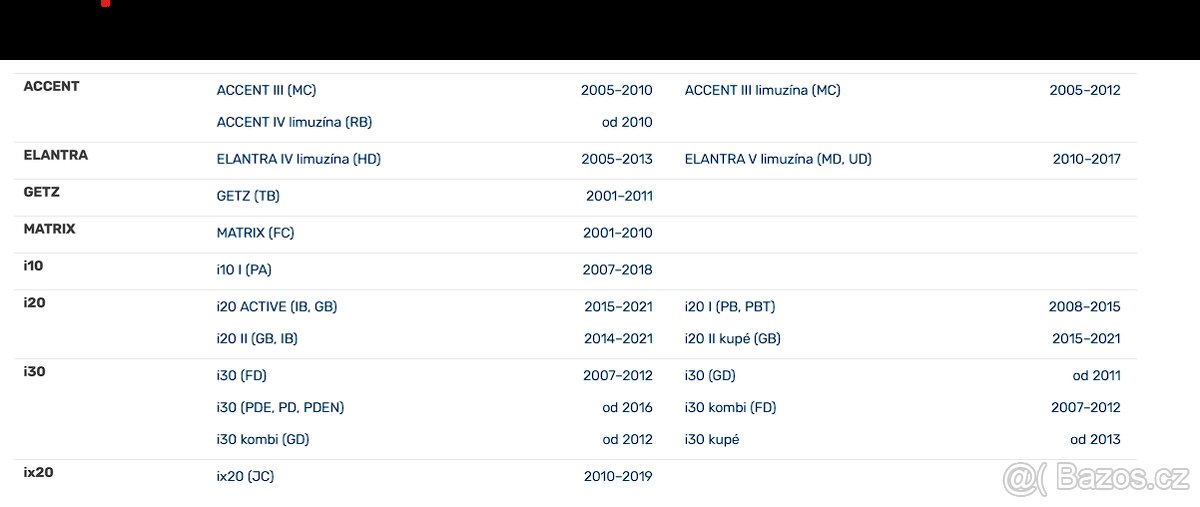This screenshot has width=1200, height=507.
Task: Open the MATRIX (FC) link
Action: [255, 233]
